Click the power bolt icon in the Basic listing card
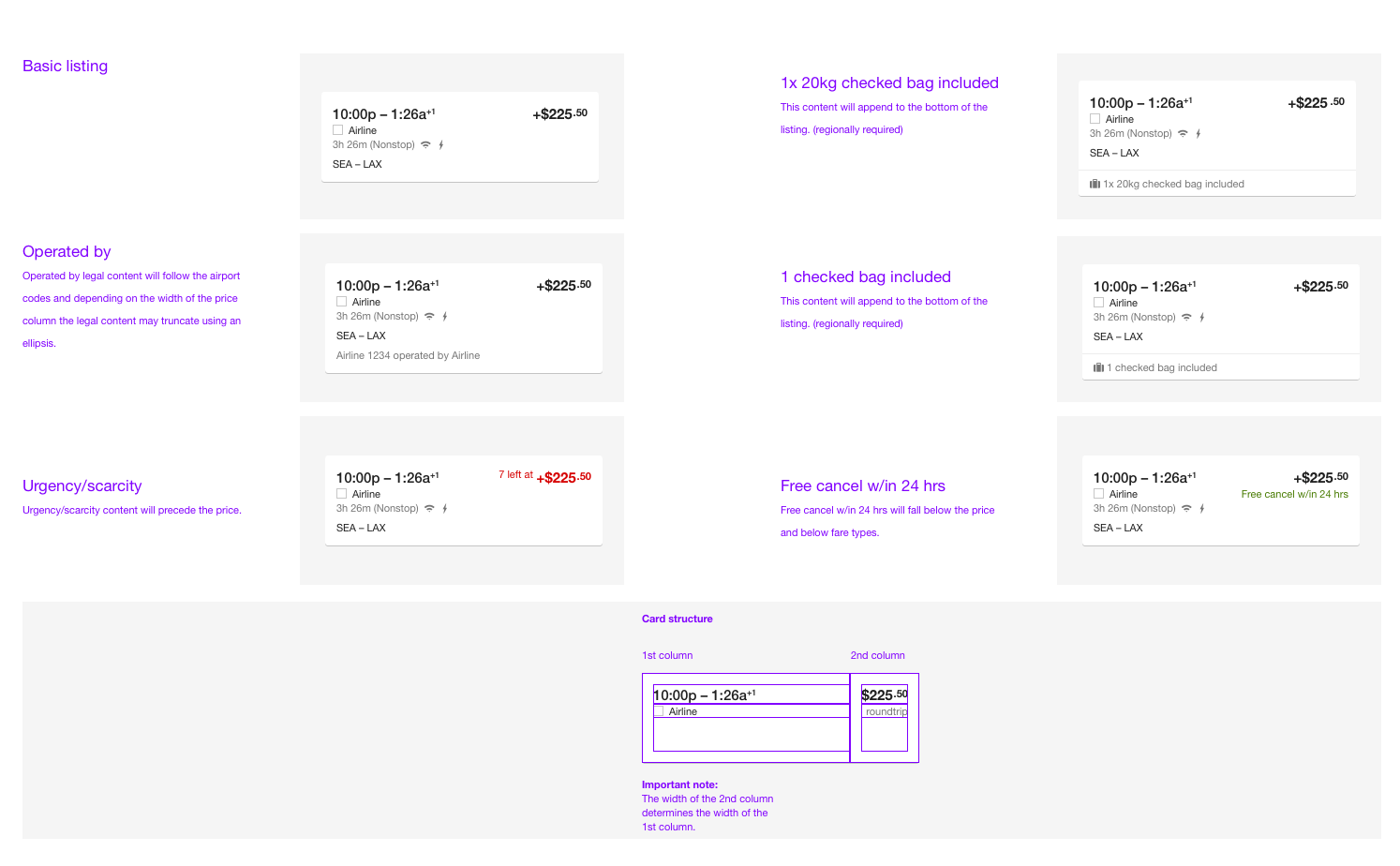The image size is (1400, 866). (440, 144)
